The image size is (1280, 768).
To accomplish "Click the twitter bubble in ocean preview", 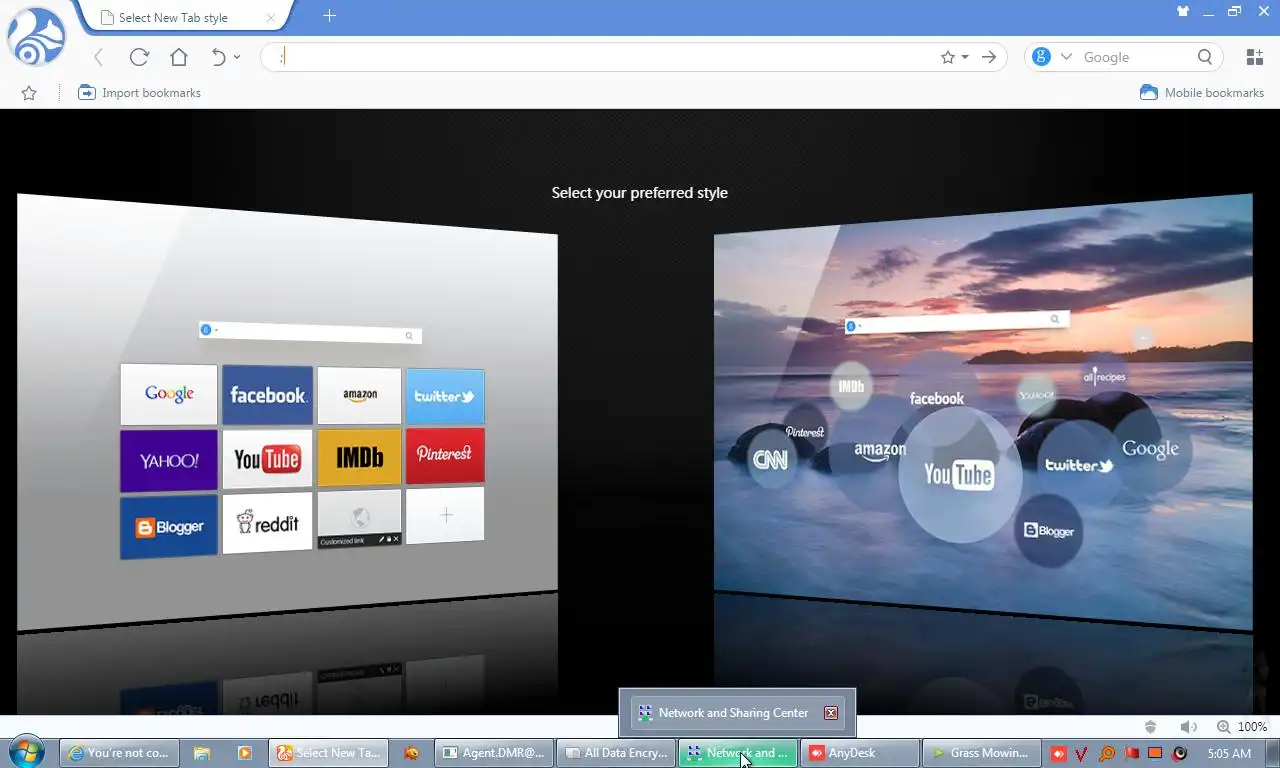I will coord(1078,465).
